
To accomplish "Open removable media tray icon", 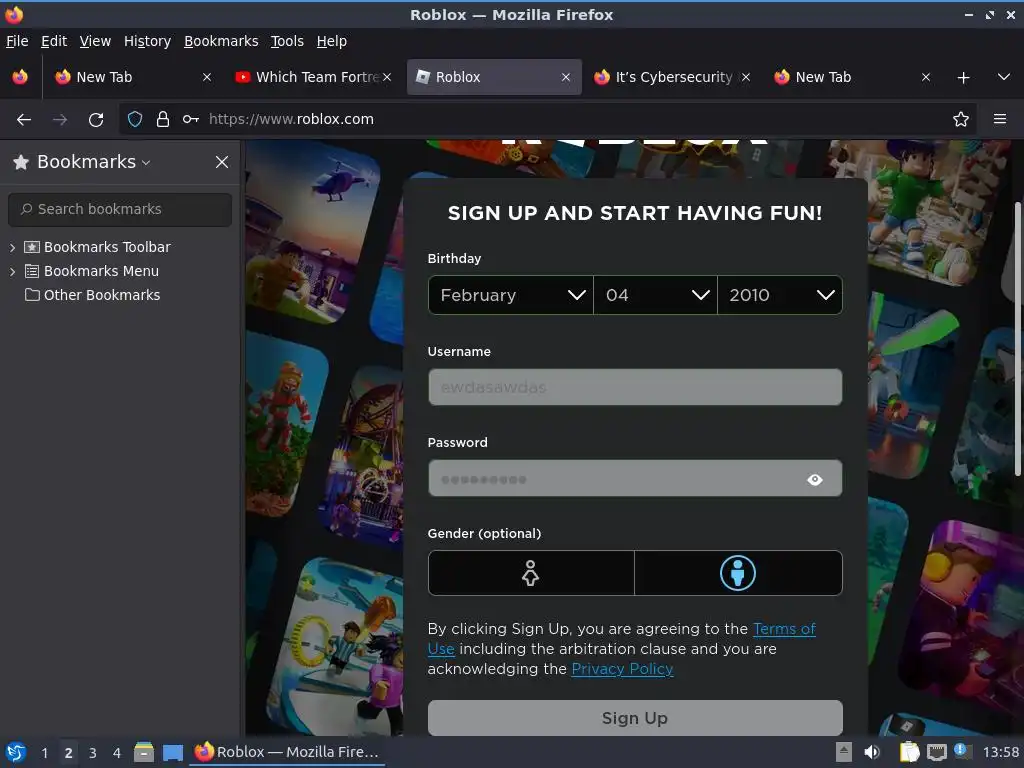I will [x=844, y=752].
